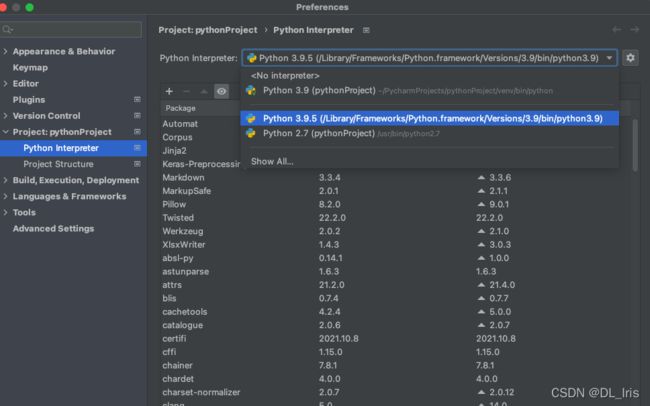
Task: Click the settings search field
Action: 71,29
